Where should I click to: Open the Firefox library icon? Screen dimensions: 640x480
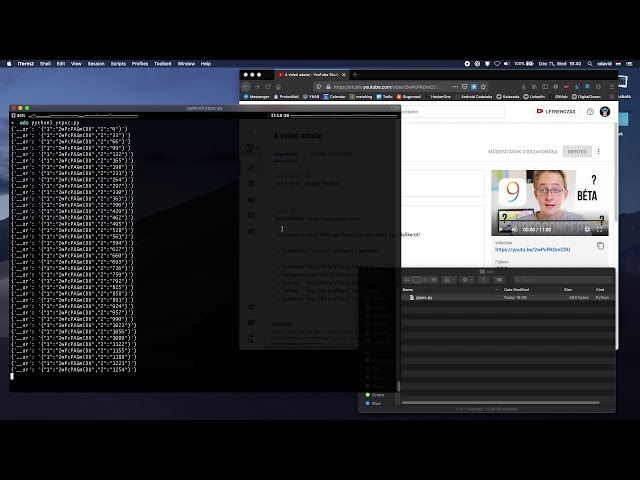534,87
